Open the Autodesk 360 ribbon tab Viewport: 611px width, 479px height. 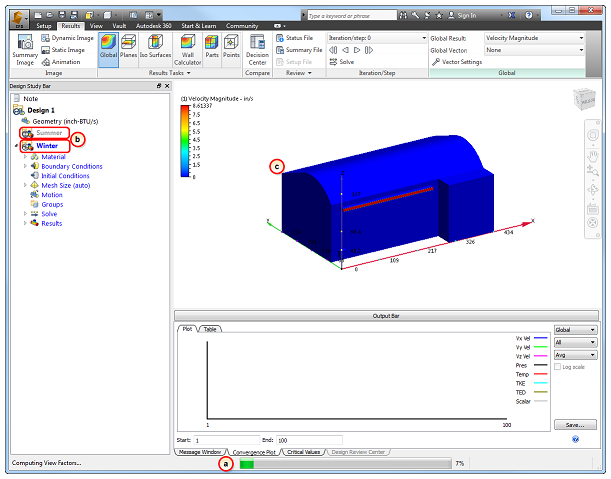(154, 26)
